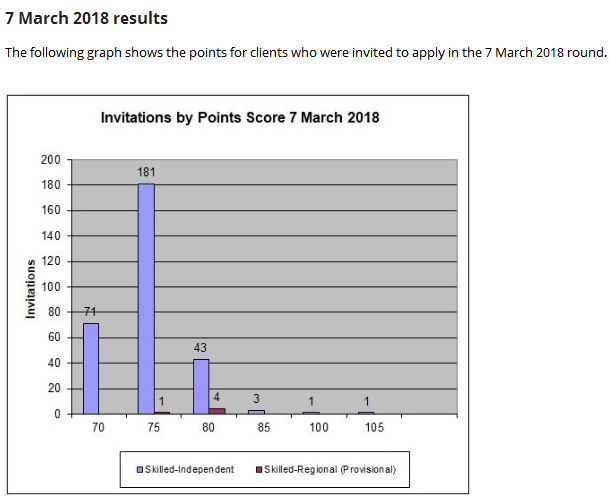Click the chart title "Invitations by Points Score"
This screenshot has height=497, width=611.
(x=240, y=118)
